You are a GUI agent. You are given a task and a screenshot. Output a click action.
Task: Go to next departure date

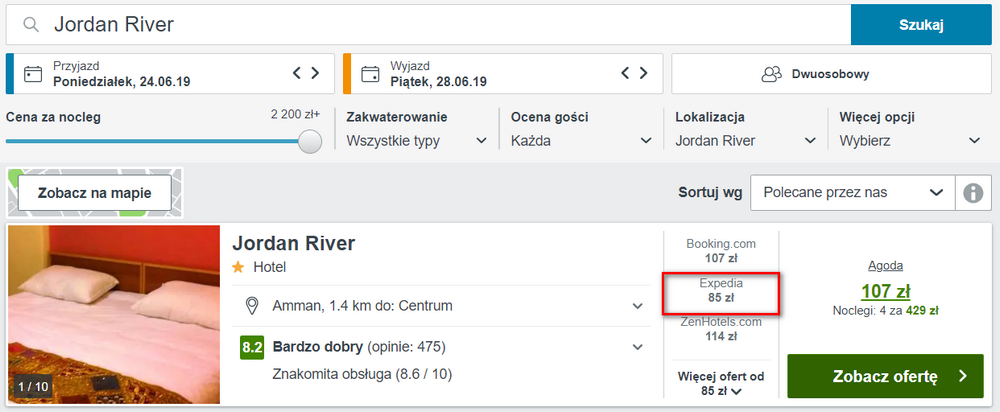[x=643, y=73]
